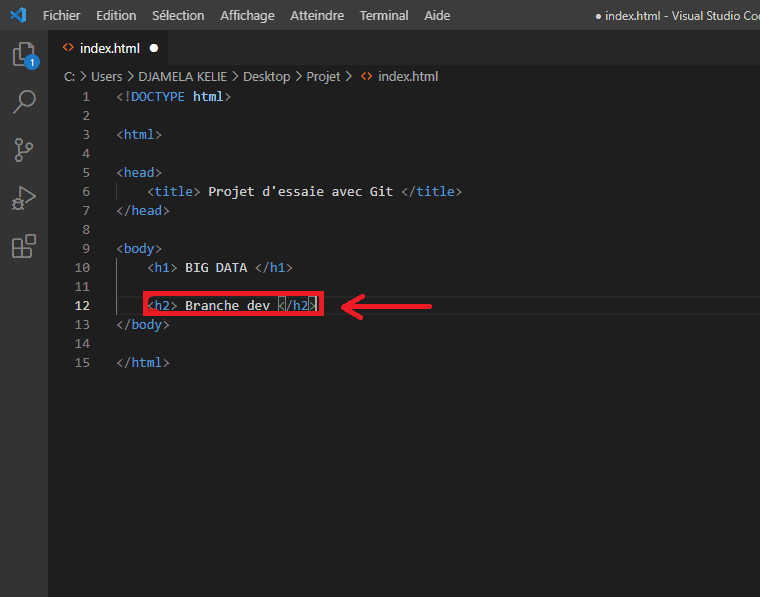The height and width of the screenshot is (597, 760).
Task: Open the Explorer view in the activity bar
Action: pyautogui.click(x=23, y=55)
